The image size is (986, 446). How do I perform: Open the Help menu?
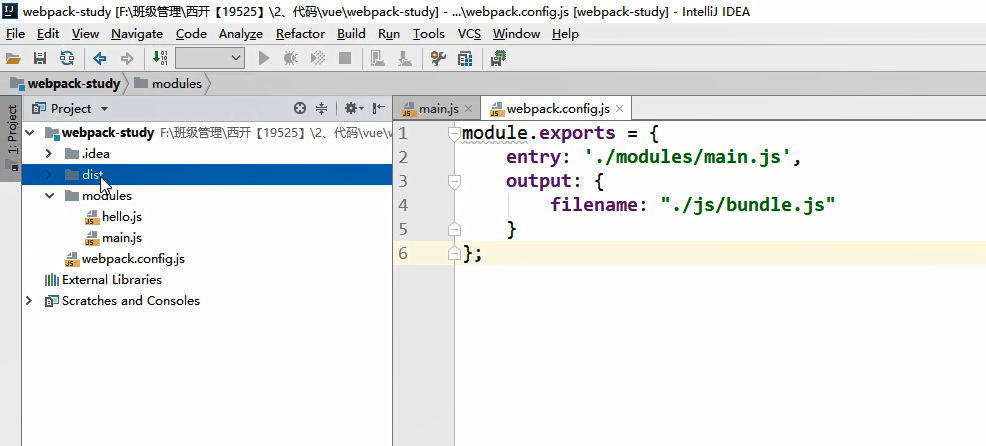pyautogui.click(x=565, y=34)
